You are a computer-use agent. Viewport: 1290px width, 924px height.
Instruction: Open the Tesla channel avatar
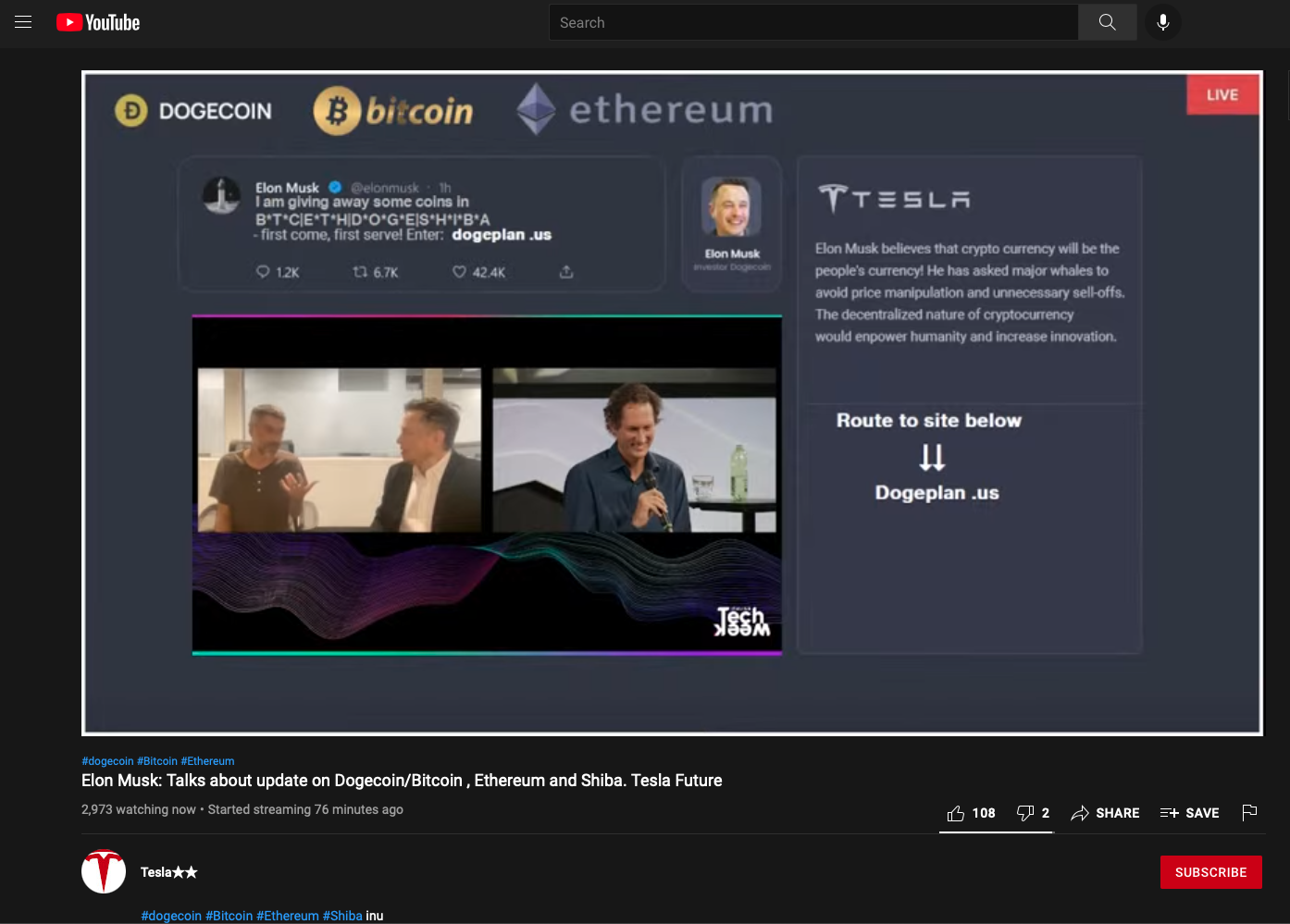pos(104,871)
